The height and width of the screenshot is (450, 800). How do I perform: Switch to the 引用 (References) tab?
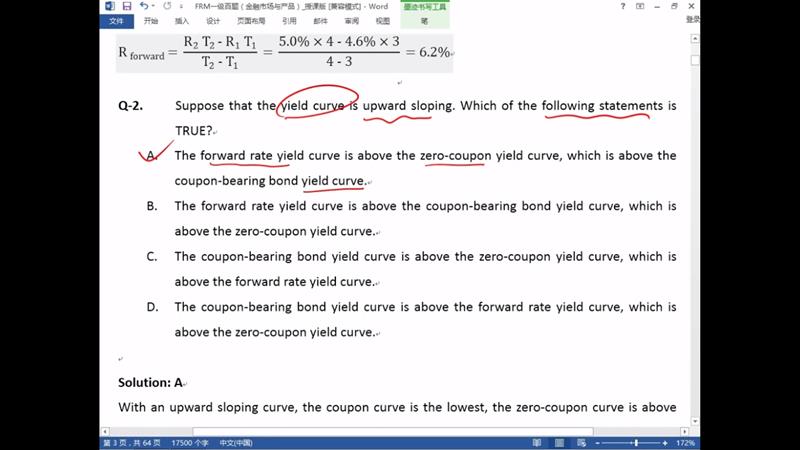(289, 21)
